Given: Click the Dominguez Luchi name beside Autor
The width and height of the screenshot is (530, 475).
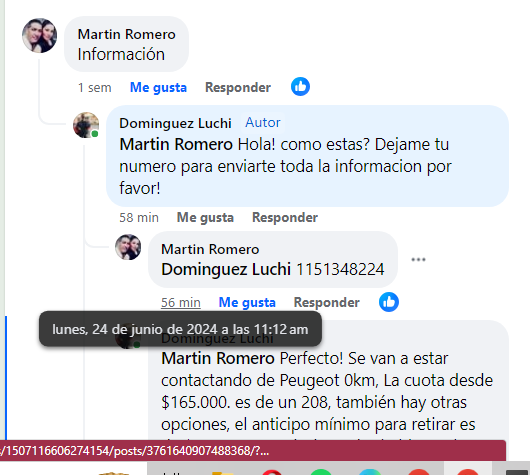Looking at the screenshot, I should 175,123.
